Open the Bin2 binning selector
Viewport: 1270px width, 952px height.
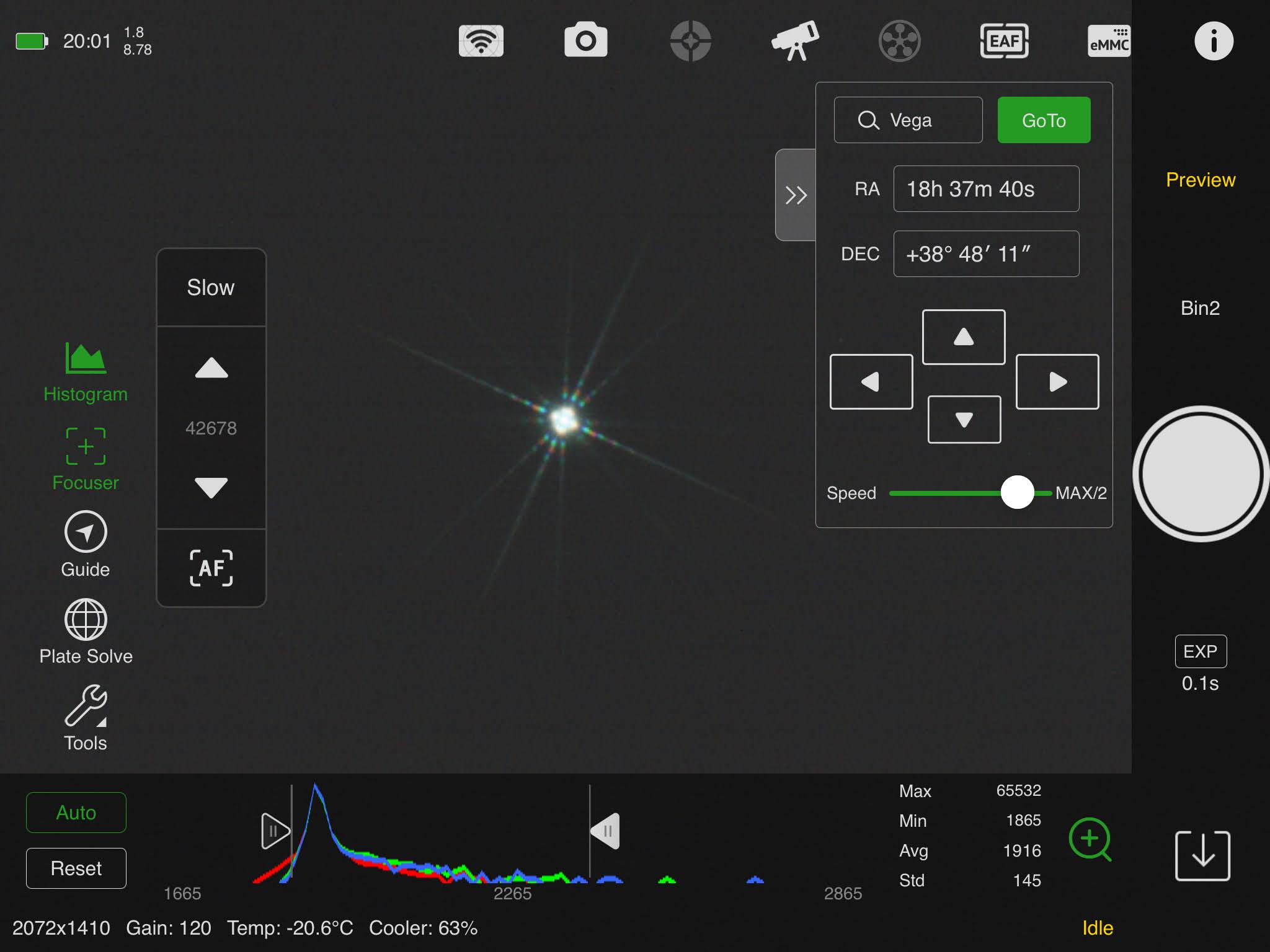(1200, 308)
